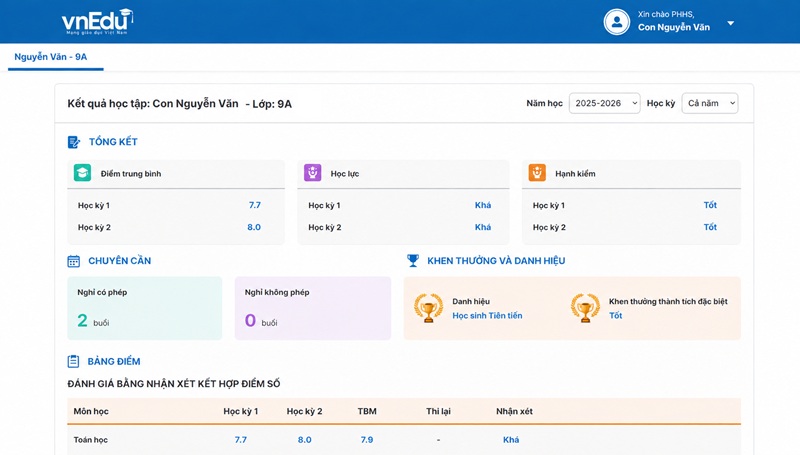Click the Tổng kết notebook icon
Screen dimensions: 800x455
(73, 142)
